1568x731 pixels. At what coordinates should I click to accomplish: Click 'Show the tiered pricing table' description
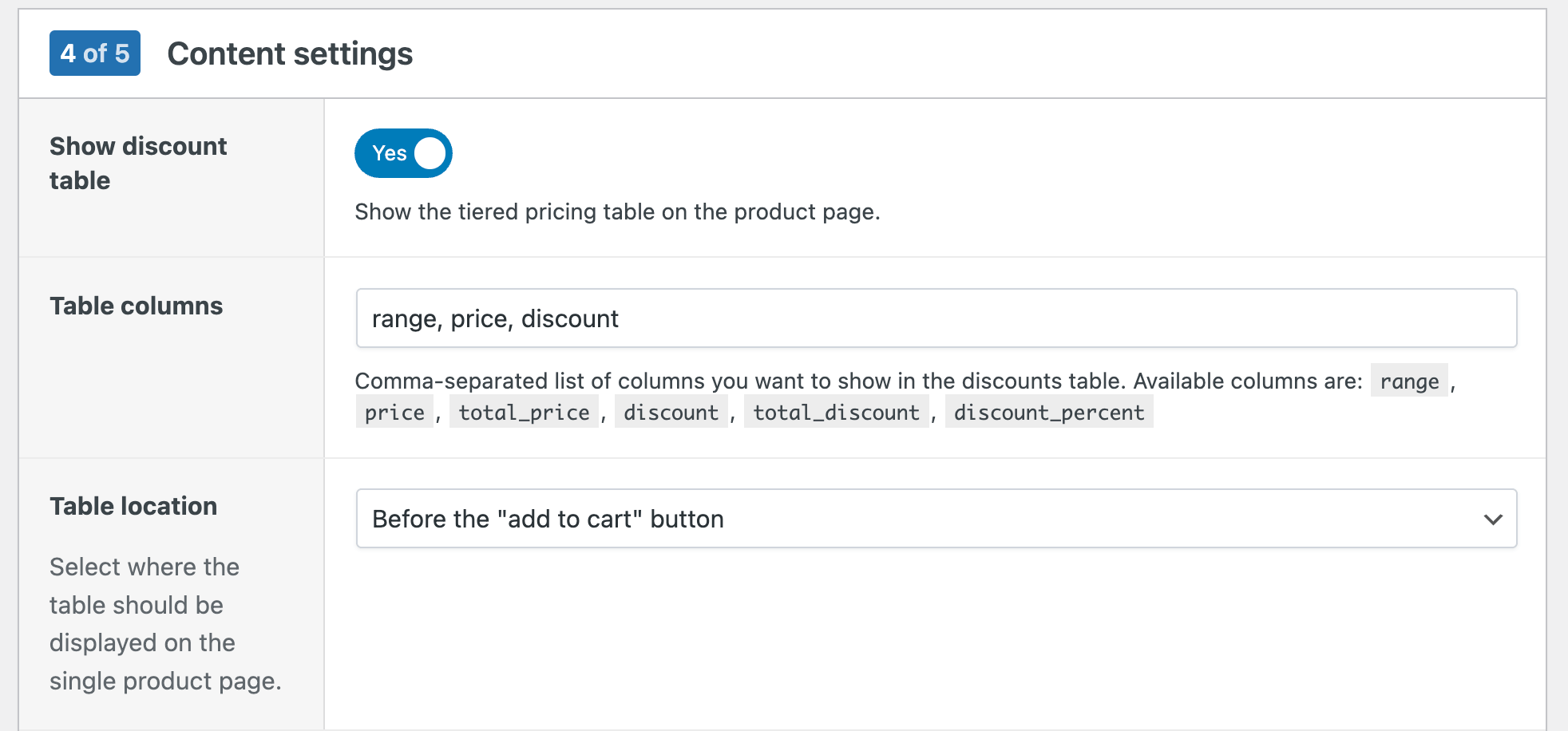point(617,211)
